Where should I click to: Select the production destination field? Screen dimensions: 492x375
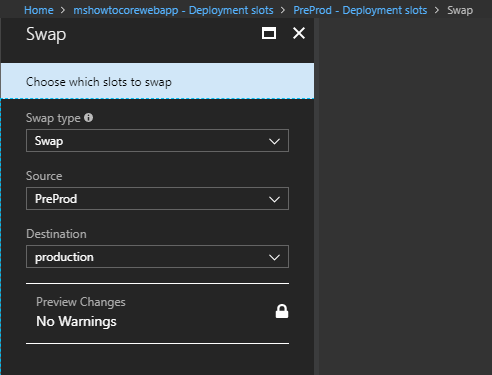(x=157, y=257)
